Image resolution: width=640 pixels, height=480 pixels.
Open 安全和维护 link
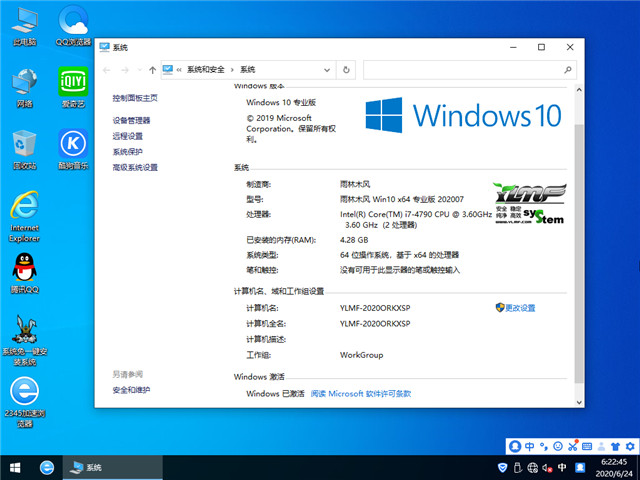[131, 390]
